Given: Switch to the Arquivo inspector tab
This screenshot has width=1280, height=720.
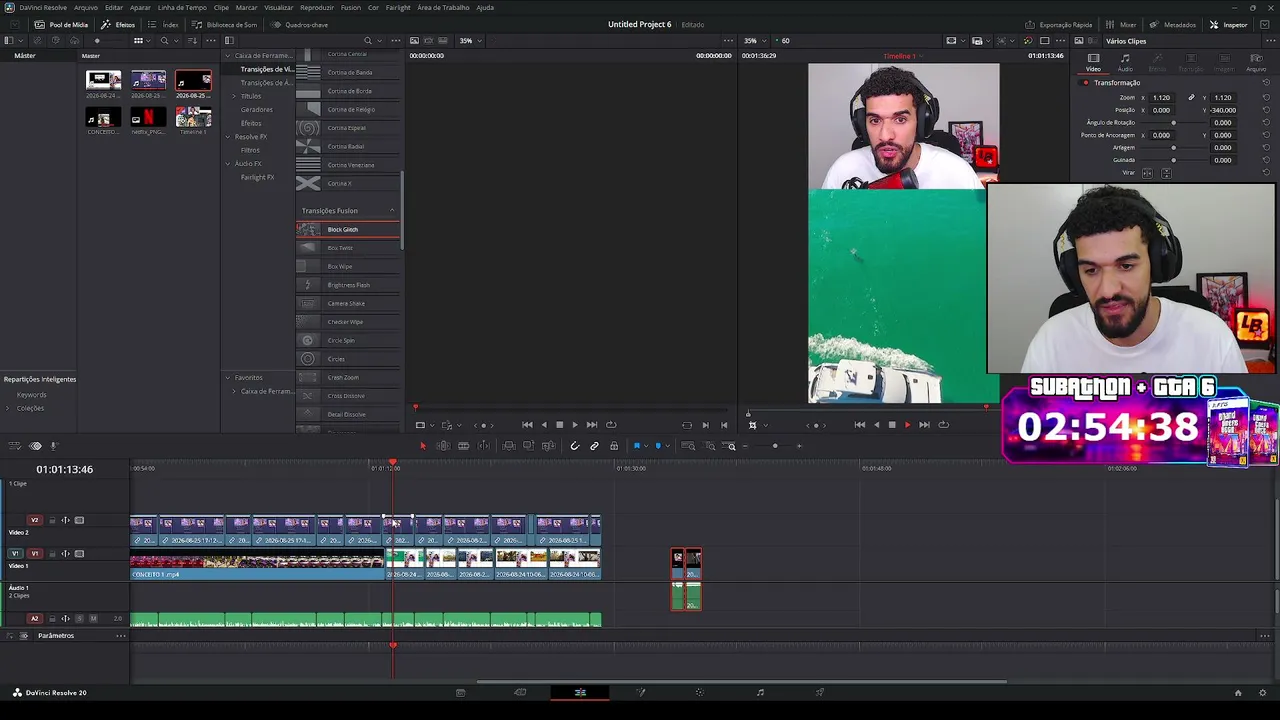Looking at the screenshot, I should point(1256,62).
